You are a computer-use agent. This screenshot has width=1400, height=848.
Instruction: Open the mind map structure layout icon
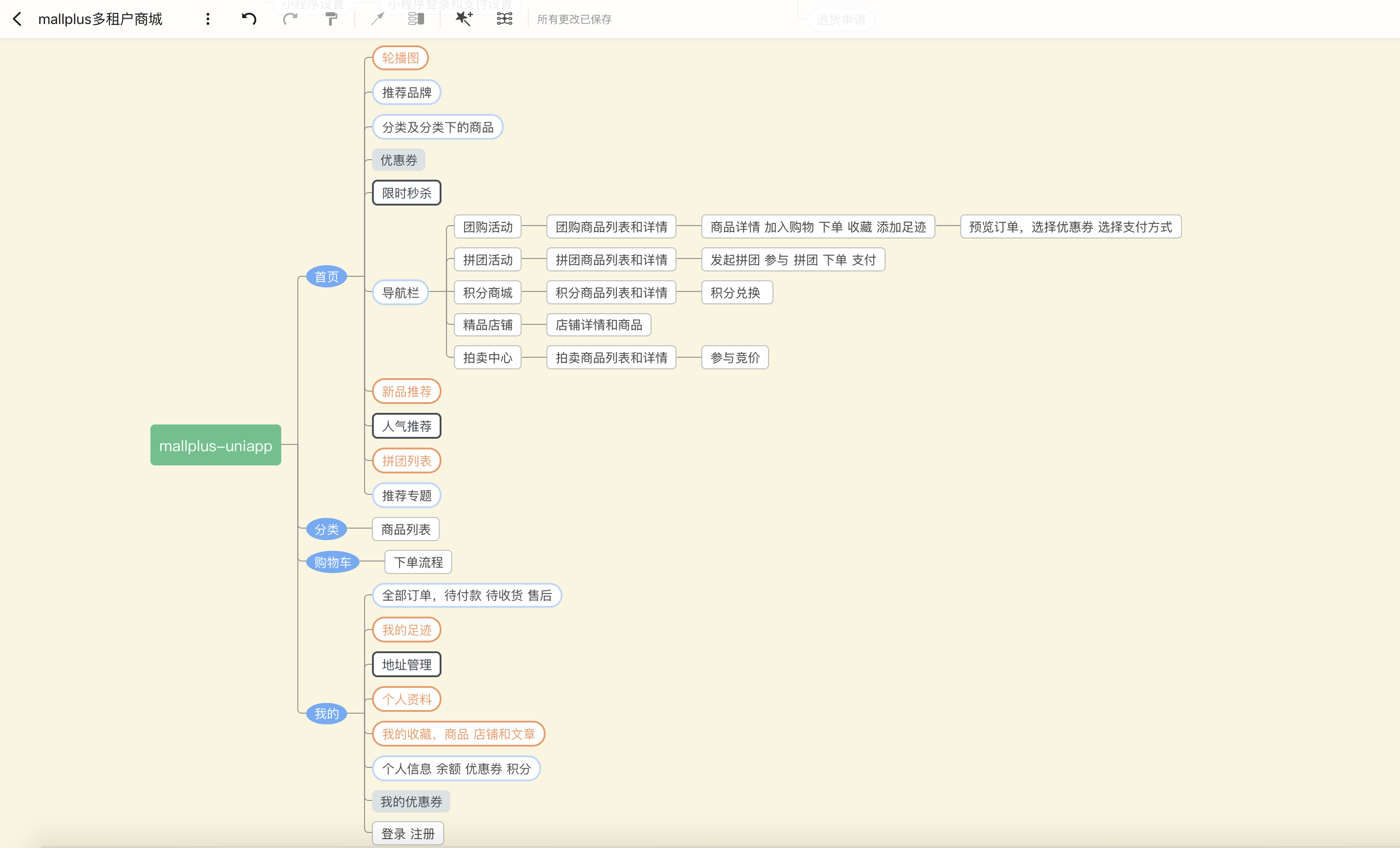point(505,19)
